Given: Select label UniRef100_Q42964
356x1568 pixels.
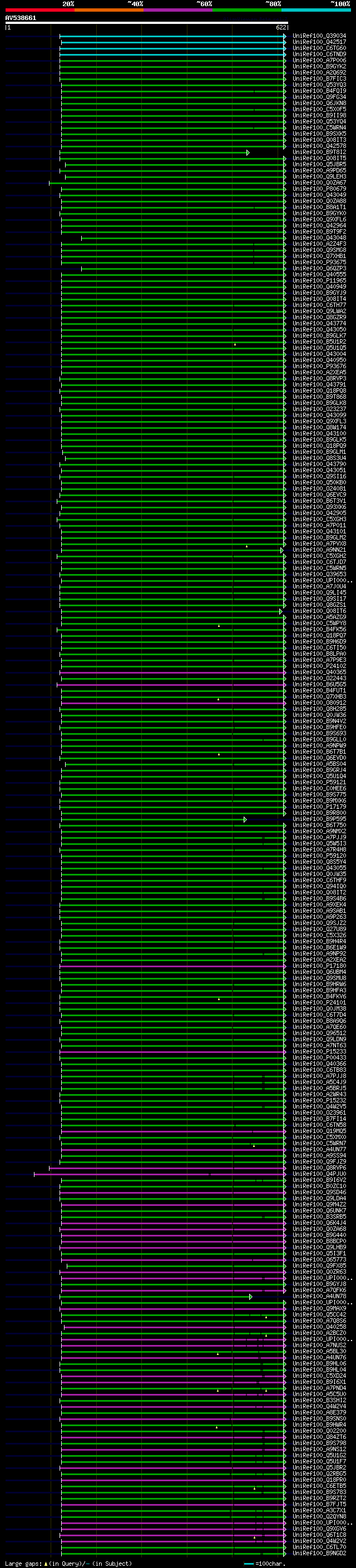Looking at the screenshot, I should coord(319,225).
